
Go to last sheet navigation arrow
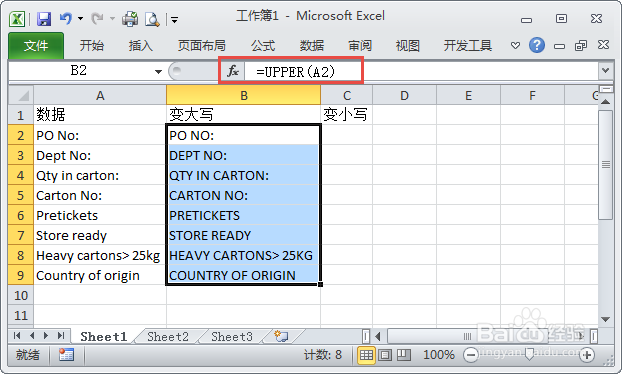tap(61, 336)
